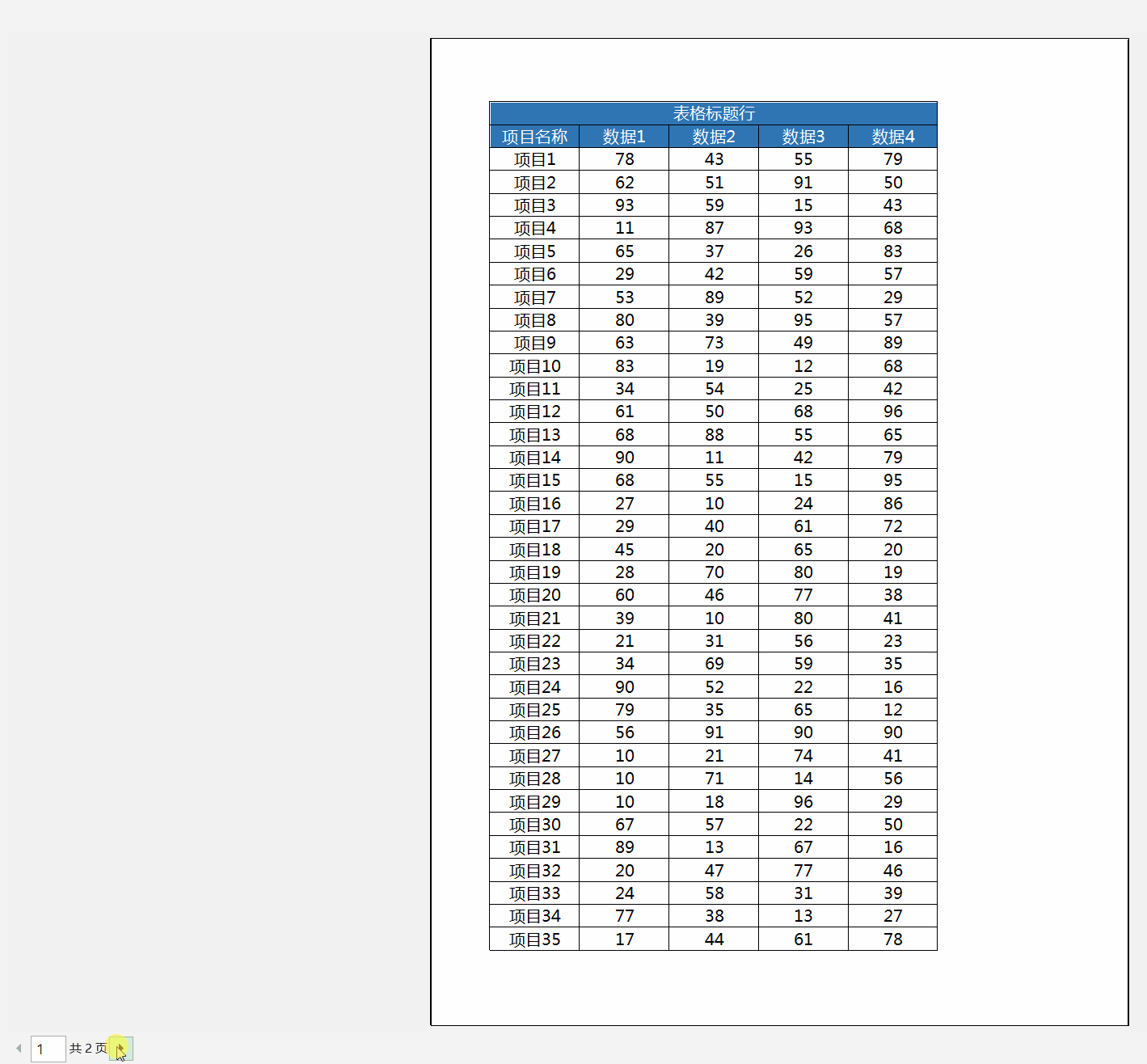The height and width of the screenshot is (1064, 1147).
Task: Click the row label 项目26
Action: (x=535, y=733)
